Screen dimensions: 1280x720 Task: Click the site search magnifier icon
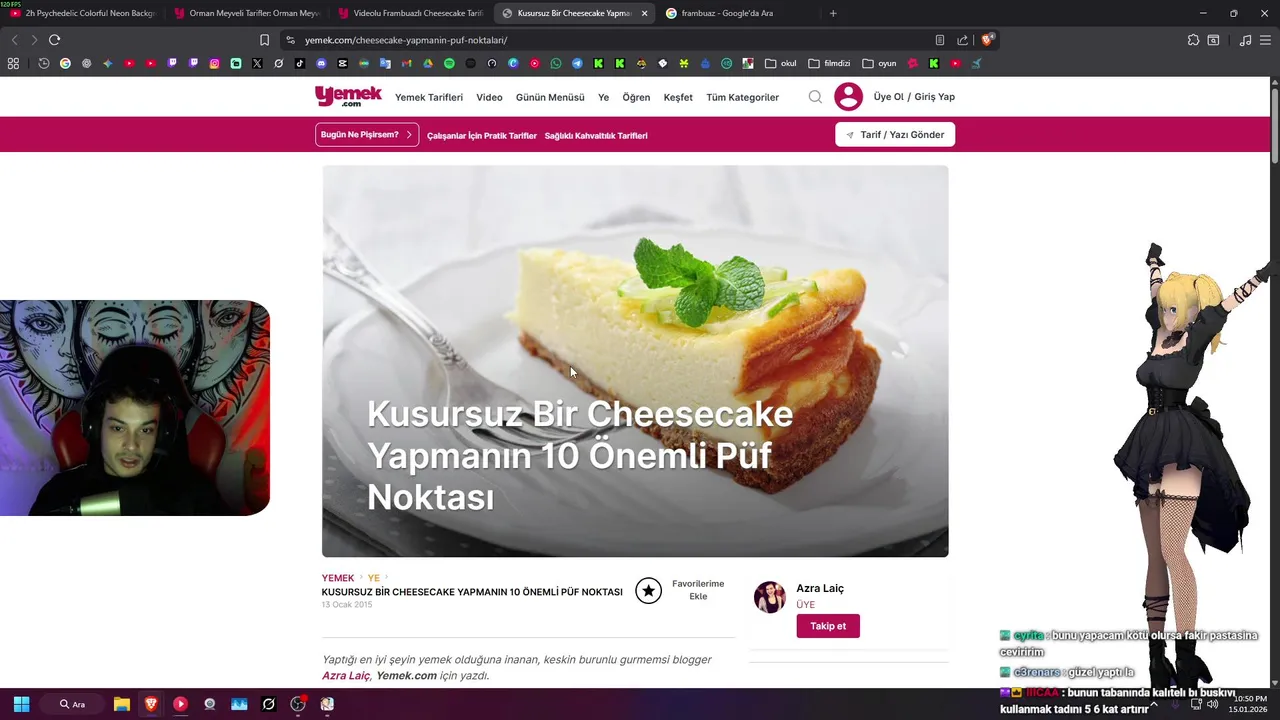point(815,97)
